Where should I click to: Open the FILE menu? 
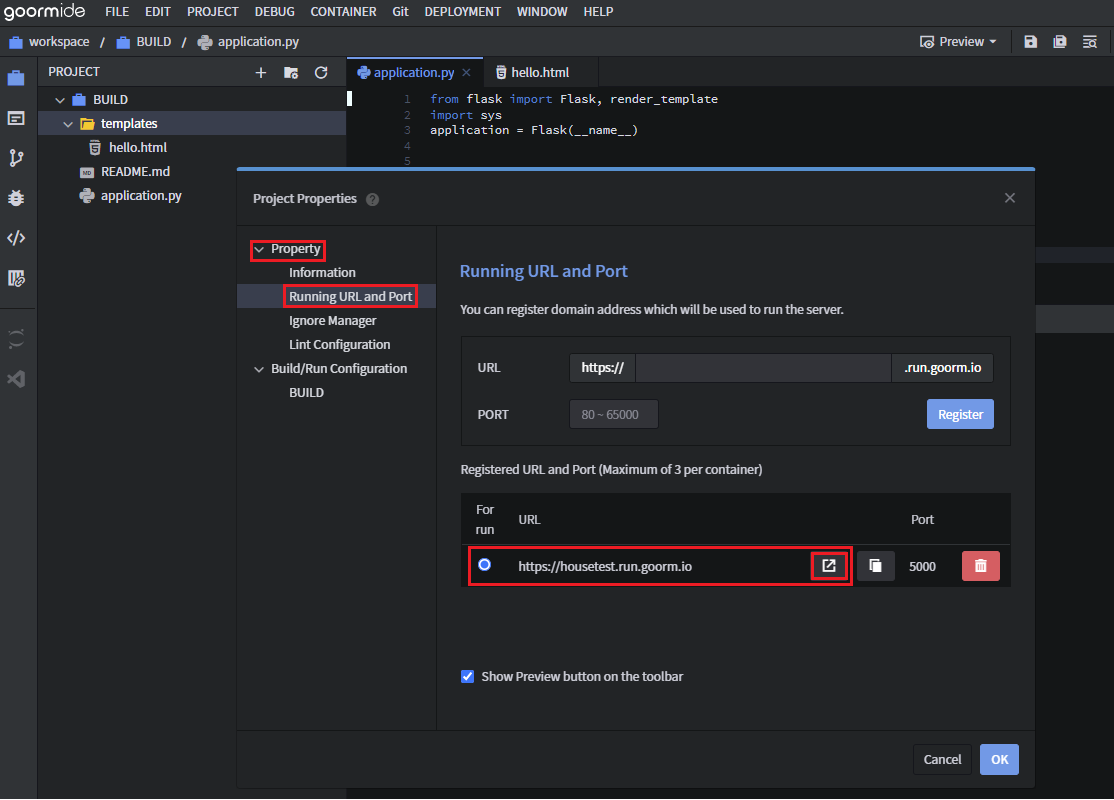coord(117,11)
